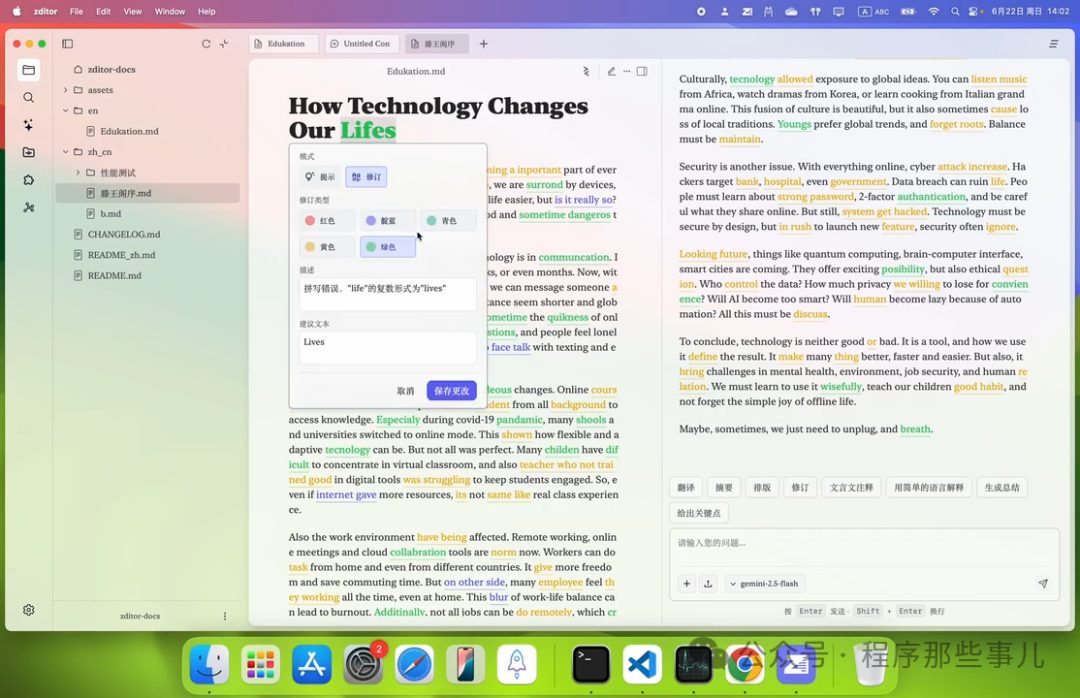1080x698 pixels.
Task: Open Edukation.md in file tree
Action: click(129, 132)
